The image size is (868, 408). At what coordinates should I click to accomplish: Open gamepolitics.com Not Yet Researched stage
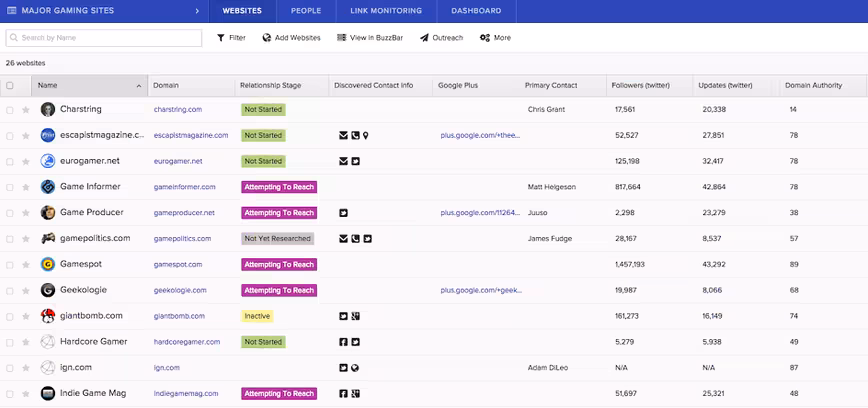[x=277, y=239]
